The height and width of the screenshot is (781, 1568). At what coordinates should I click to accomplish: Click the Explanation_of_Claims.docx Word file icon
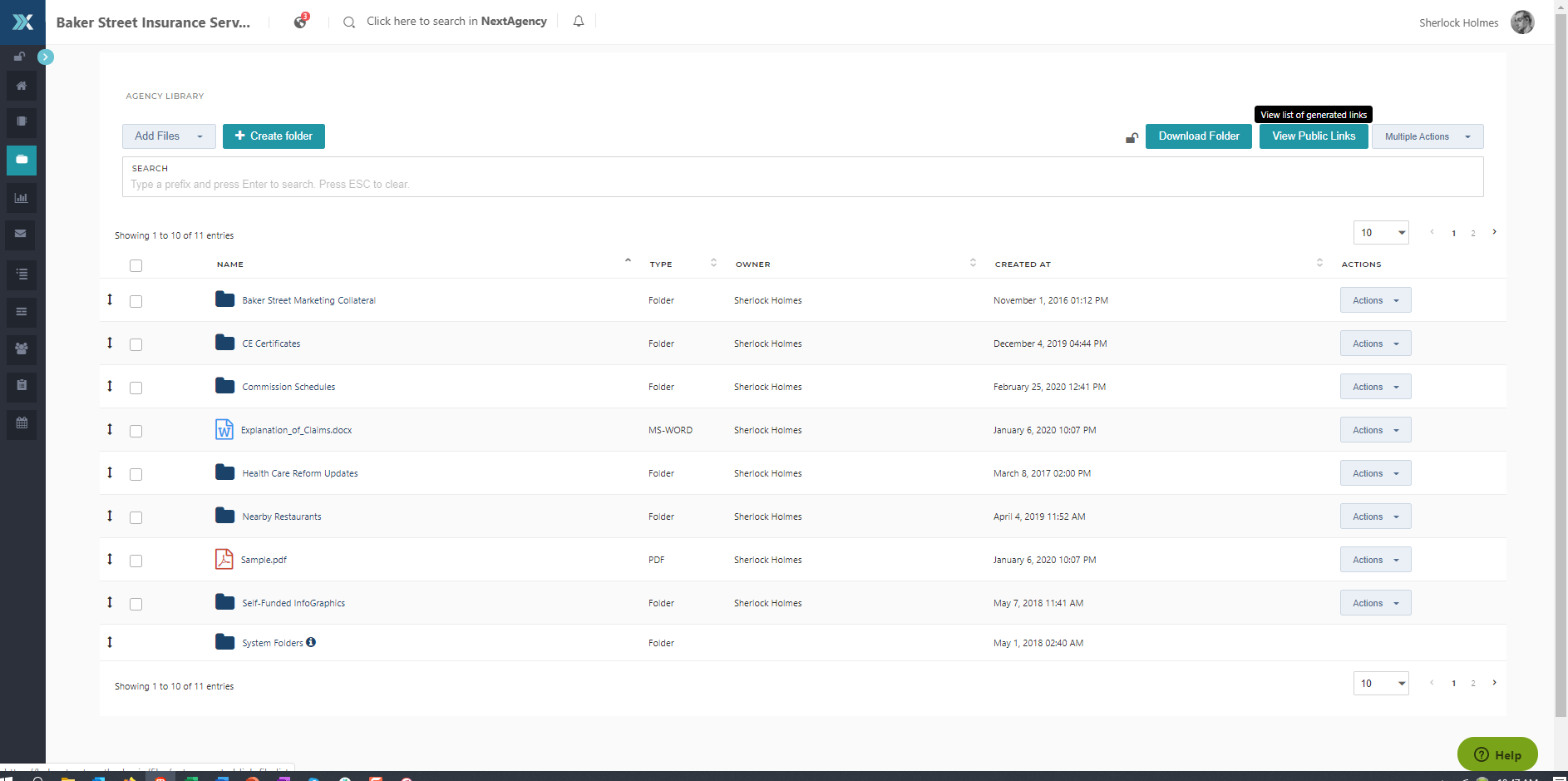(224, 429)
